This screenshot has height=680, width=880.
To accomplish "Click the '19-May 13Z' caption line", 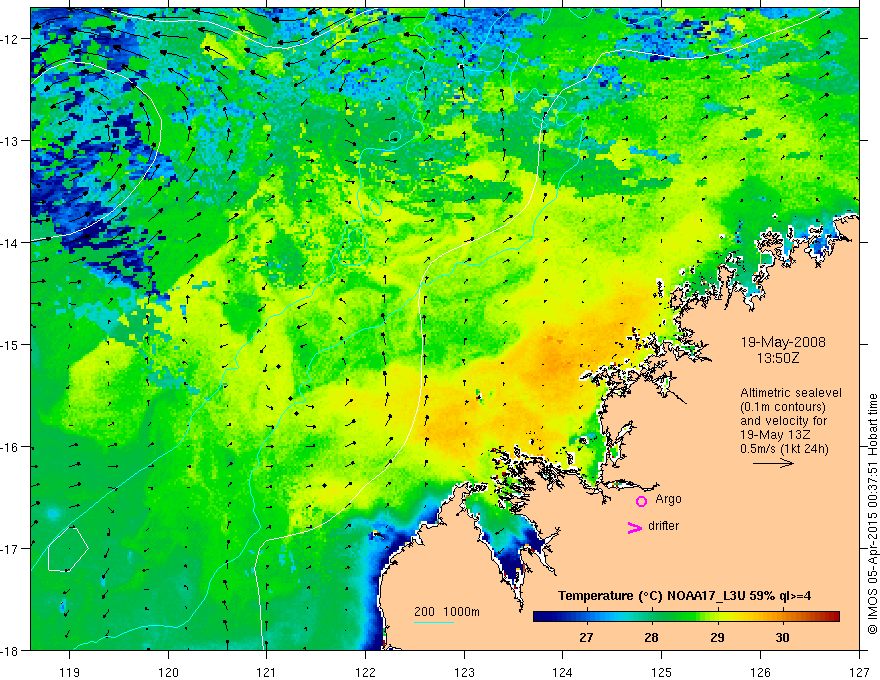I will click(775, 434).
